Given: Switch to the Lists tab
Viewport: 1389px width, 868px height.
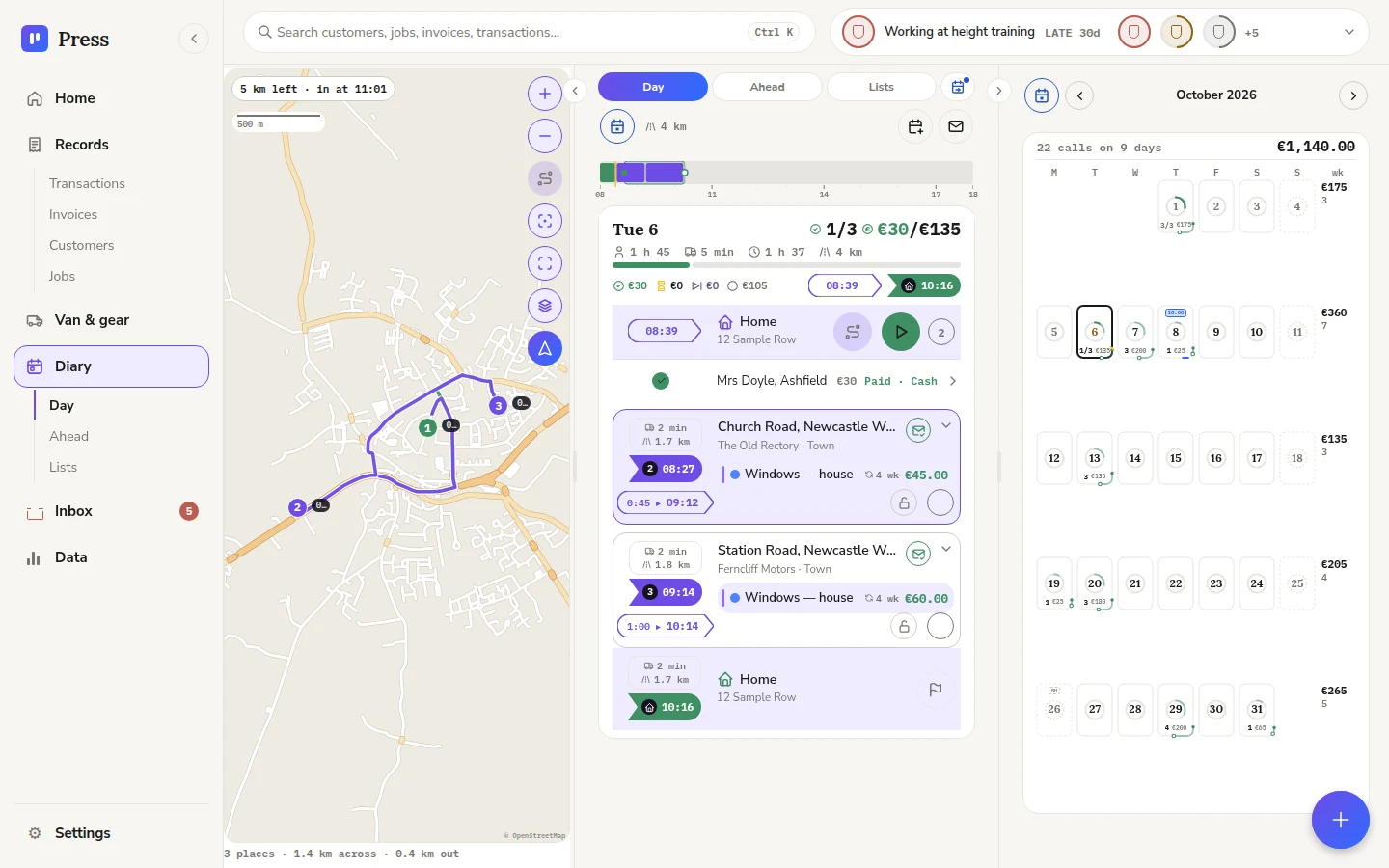Looking at the screenshot, I should click(882, 87).
